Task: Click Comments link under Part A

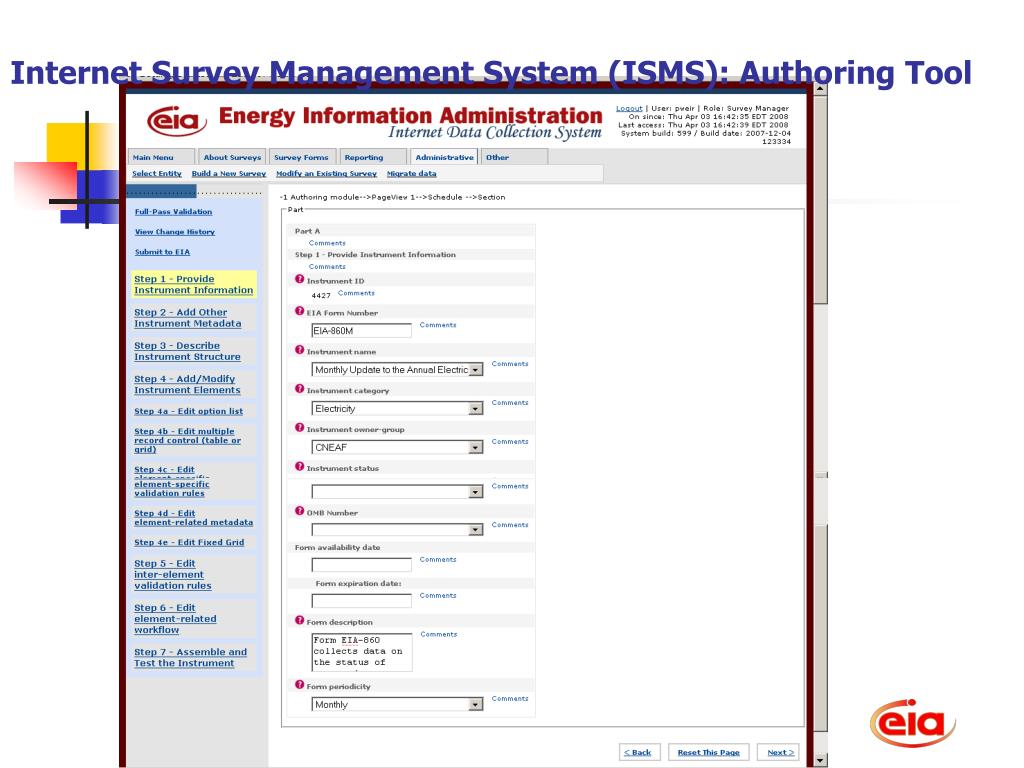Action: point(327,243)
